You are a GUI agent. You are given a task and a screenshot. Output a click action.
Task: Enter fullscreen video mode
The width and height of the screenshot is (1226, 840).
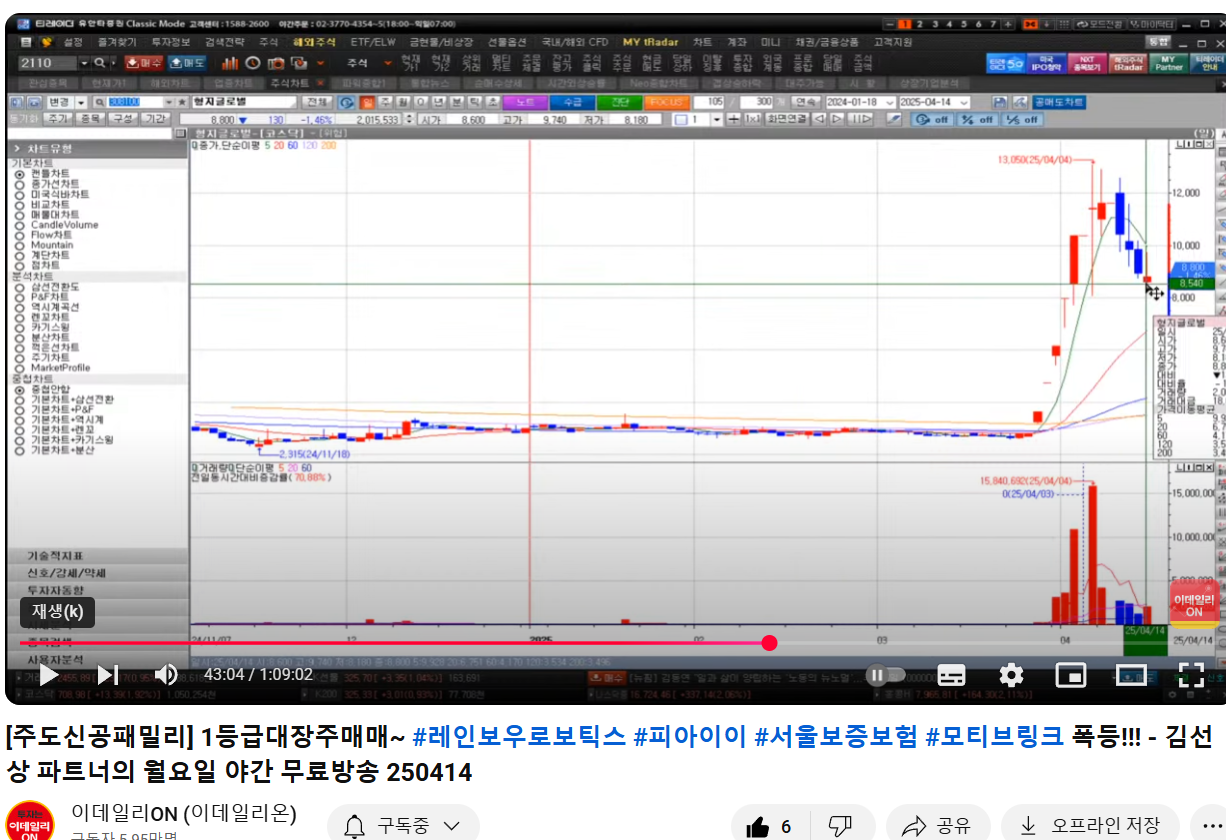[1190, 675]
